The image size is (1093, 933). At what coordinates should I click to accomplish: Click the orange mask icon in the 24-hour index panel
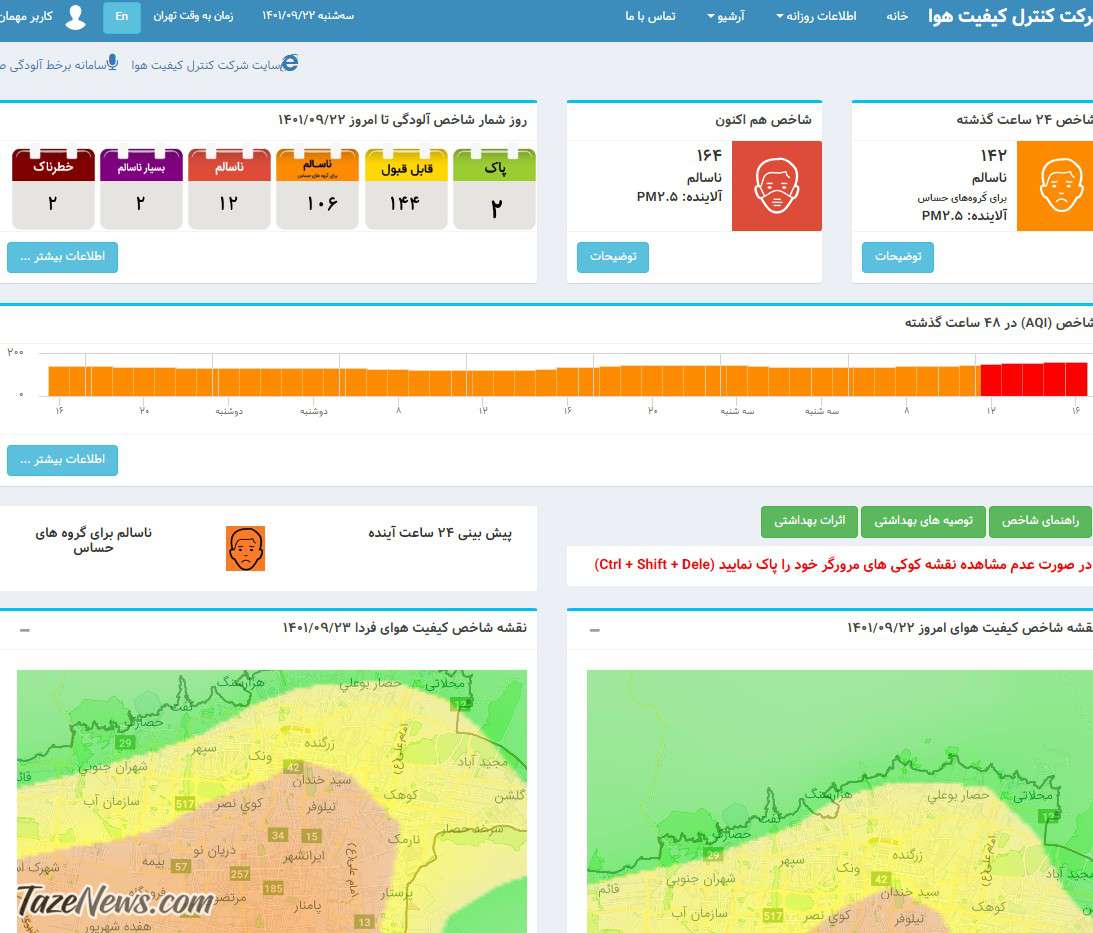click(x=1062, y=185)
